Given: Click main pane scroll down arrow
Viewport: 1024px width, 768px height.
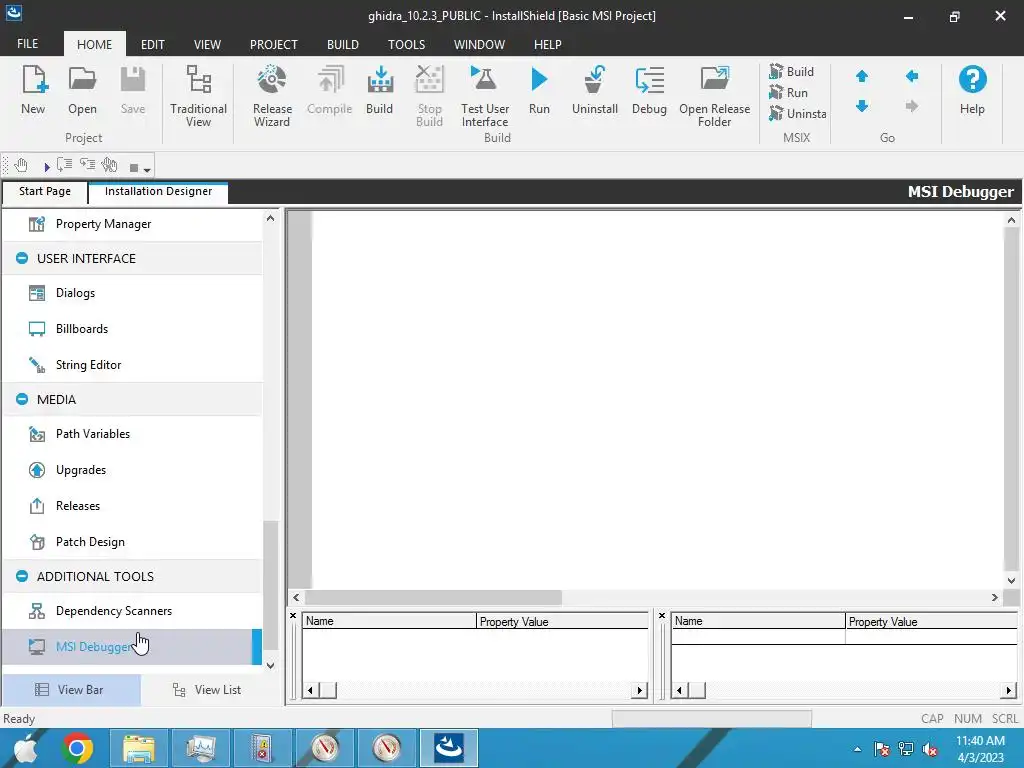Looking at the screenshot, I should pyautogui.click(x=1011, y=581).
